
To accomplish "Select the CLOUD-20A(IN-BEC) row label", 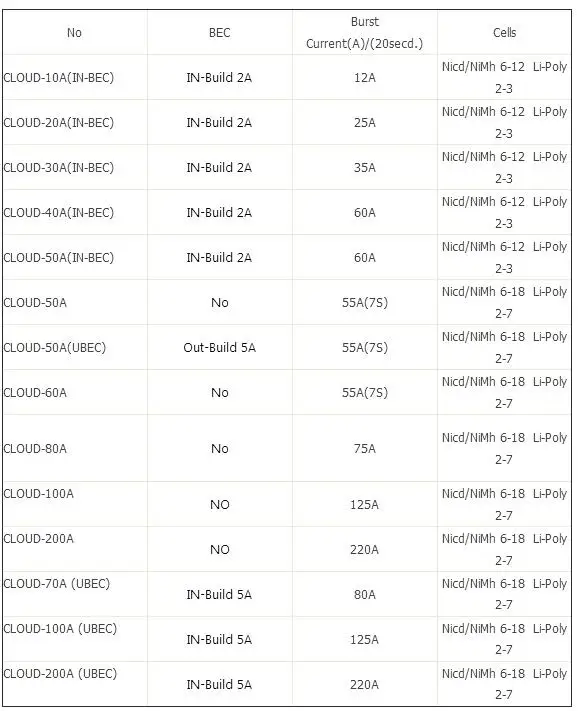I will click(59, 122).
